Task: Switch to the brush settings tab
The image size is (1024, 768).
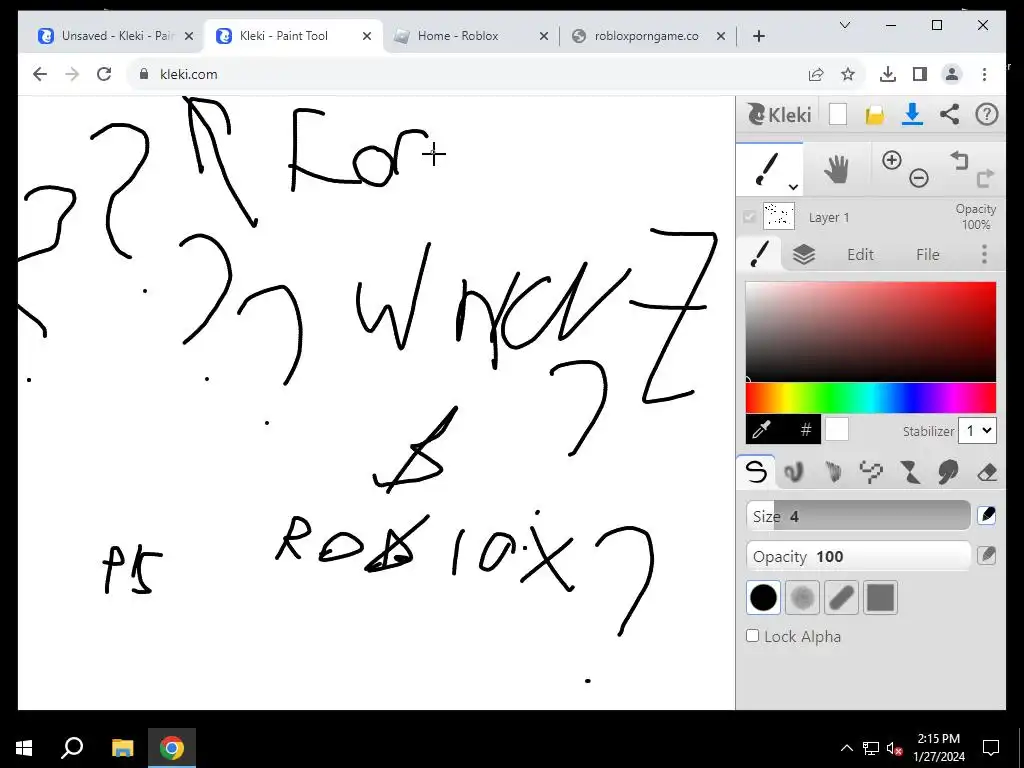Action: click(x=760, y=254)
